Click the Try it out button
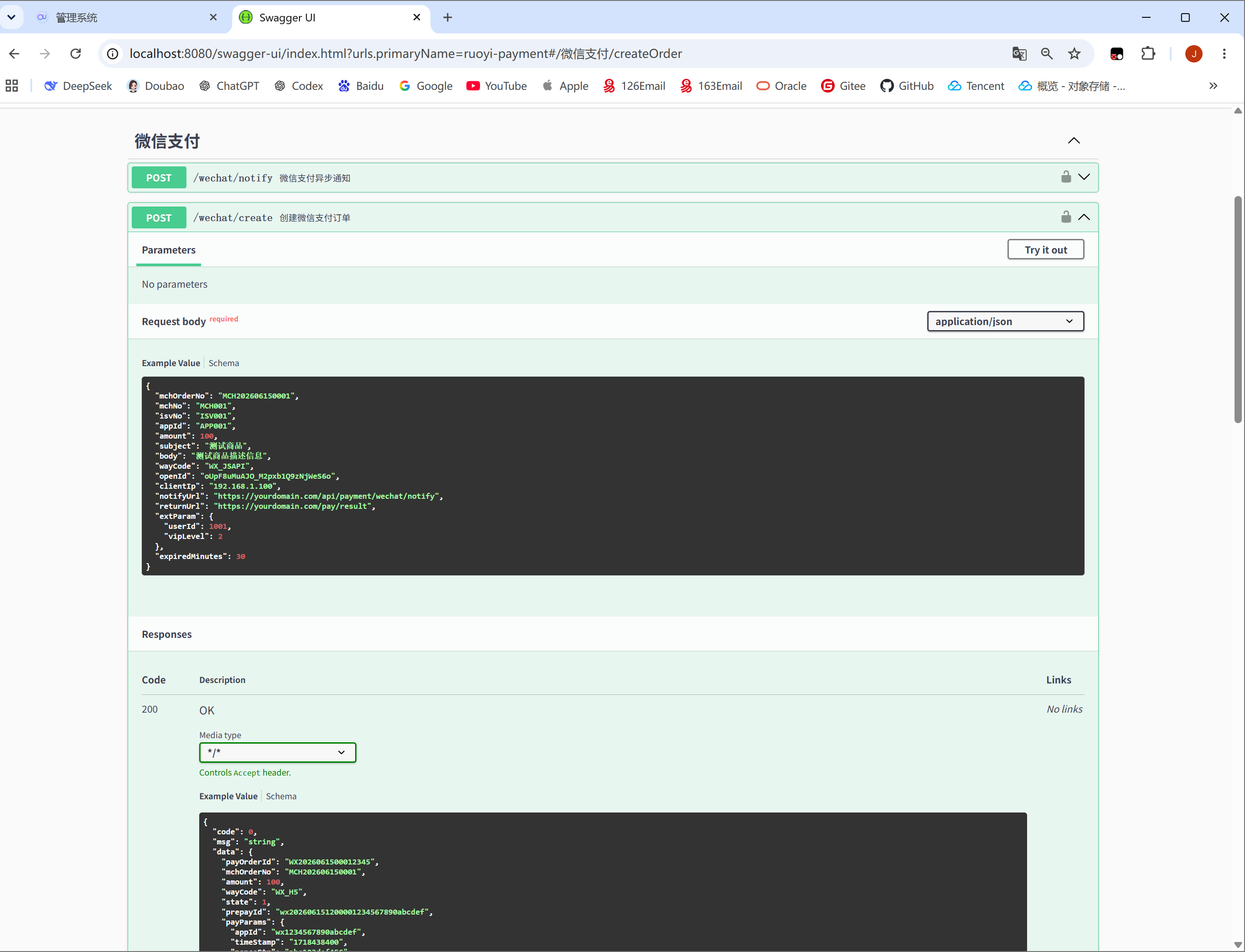 1046,250
